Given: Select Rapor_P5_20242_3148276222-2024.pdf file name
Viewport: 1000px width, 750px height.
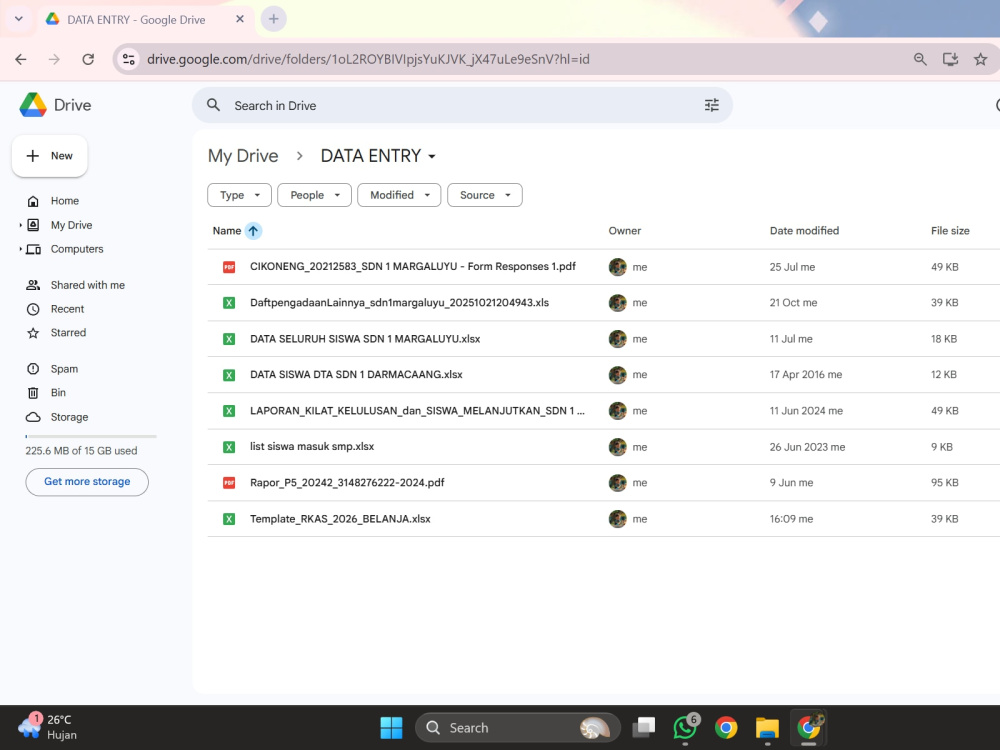Looking at the screenshot, I should pos(347,483).
